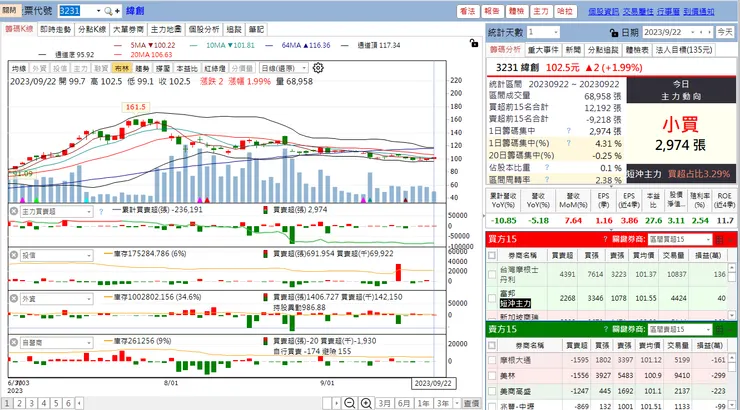Toggle 投信 overlay button on chart toolbar
This screenshot has height=410, width=740.
click(x=60, y=68)
